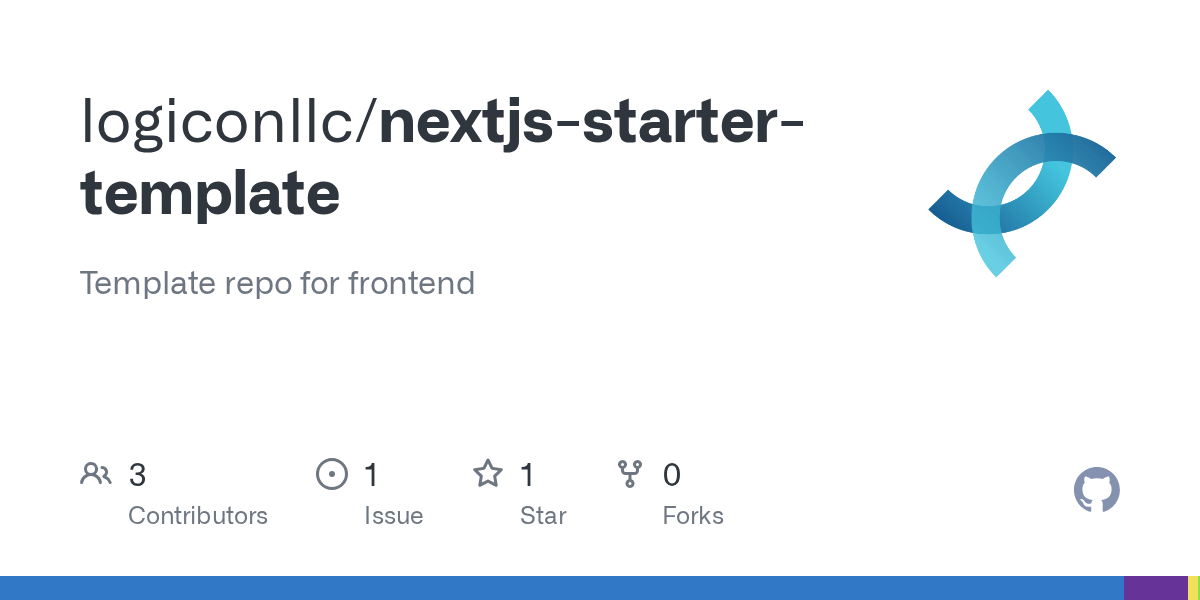
Task: Click the Template repo for frontend description
Action: click(277, 284)
